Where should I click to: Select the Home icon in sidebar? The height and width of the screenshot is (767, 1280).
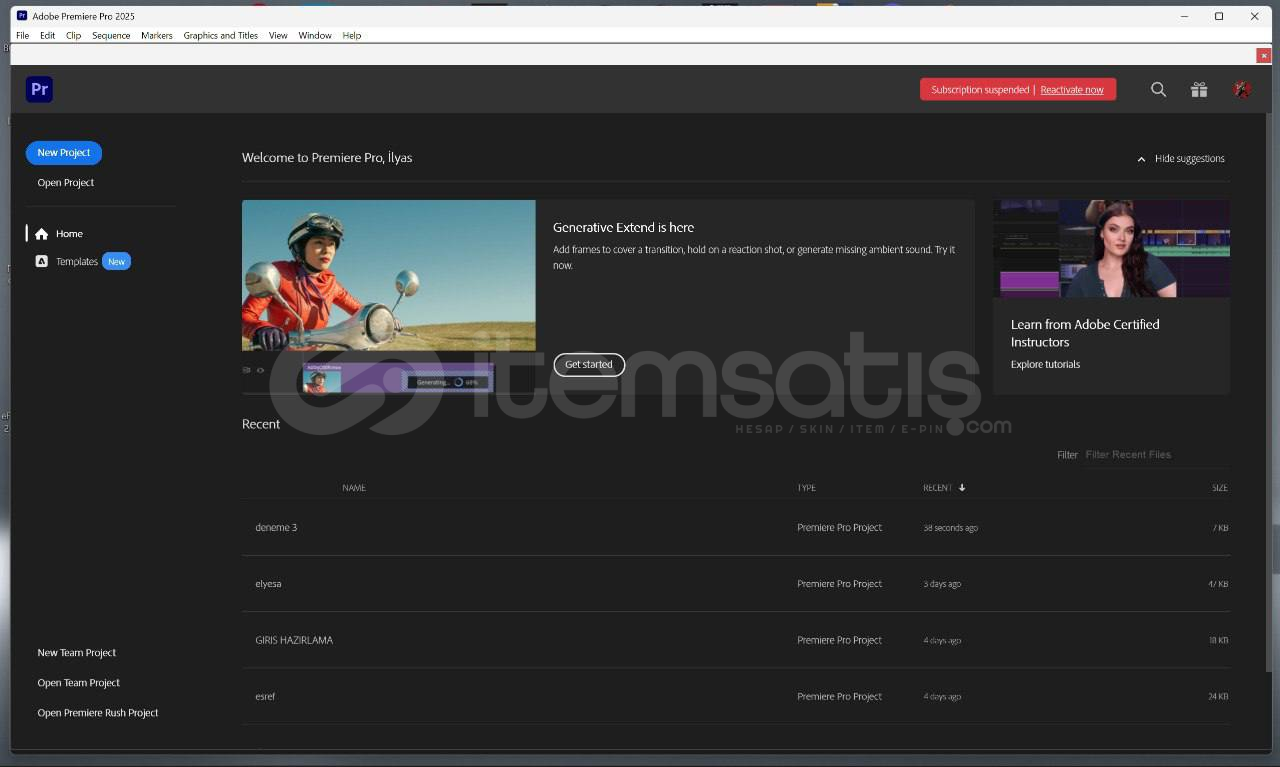click(41, 234)
